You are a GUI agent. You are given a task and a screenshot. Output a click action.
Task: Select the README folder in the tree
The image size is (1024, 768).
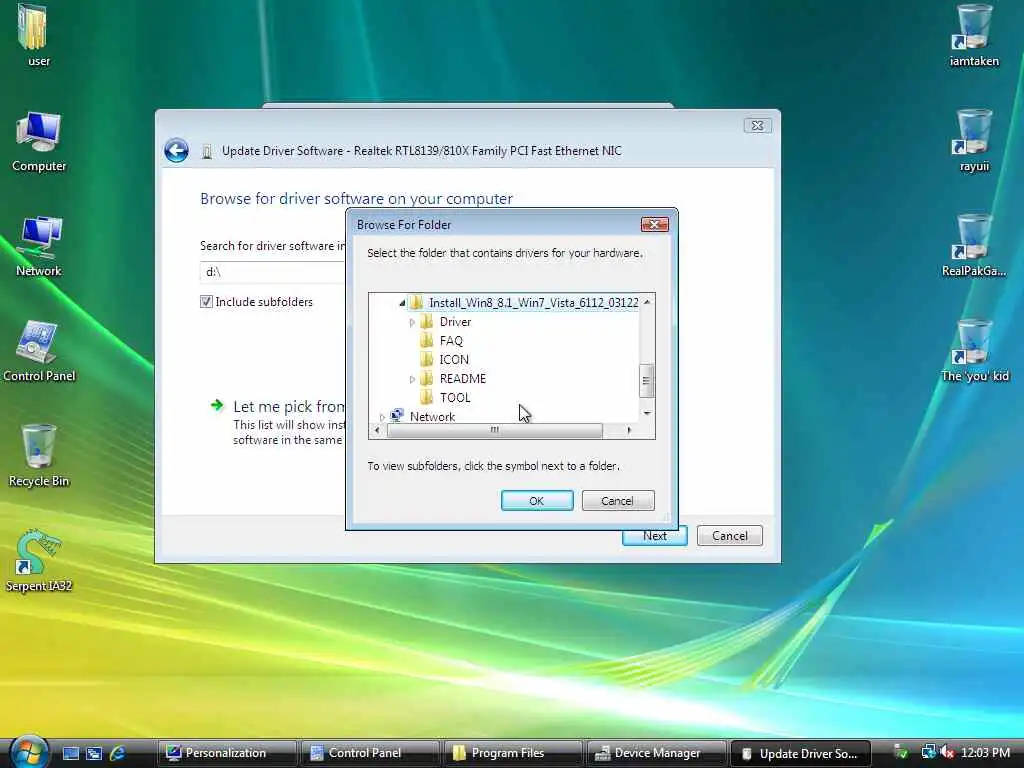coord(454,378)
